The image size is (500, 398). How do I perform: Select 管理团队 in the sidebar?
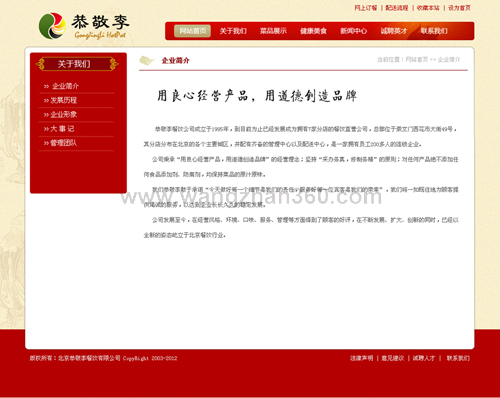point(64,143)
